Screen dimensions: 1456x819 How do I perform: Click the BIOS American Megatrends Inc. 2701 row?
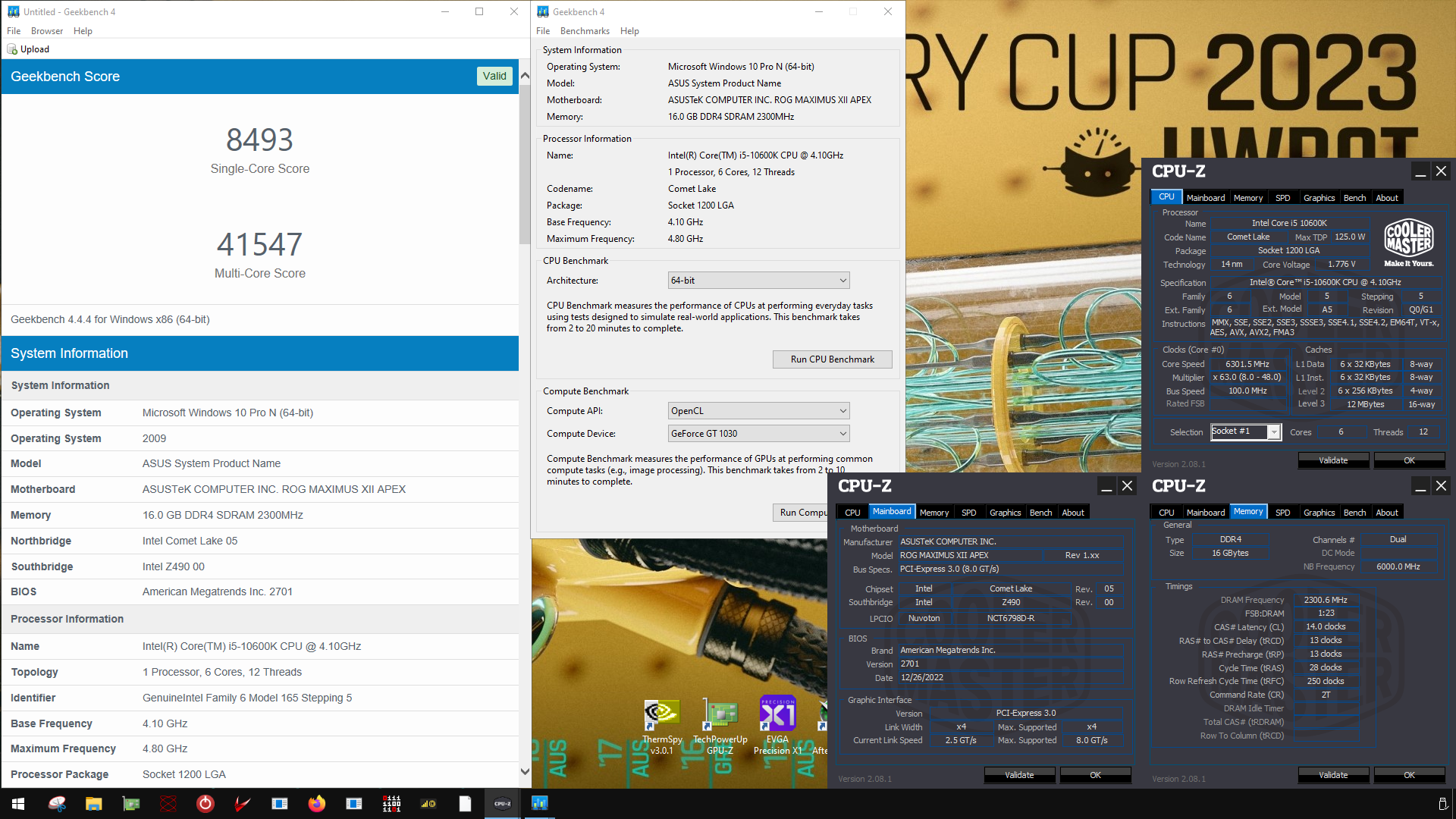[260, 591]
